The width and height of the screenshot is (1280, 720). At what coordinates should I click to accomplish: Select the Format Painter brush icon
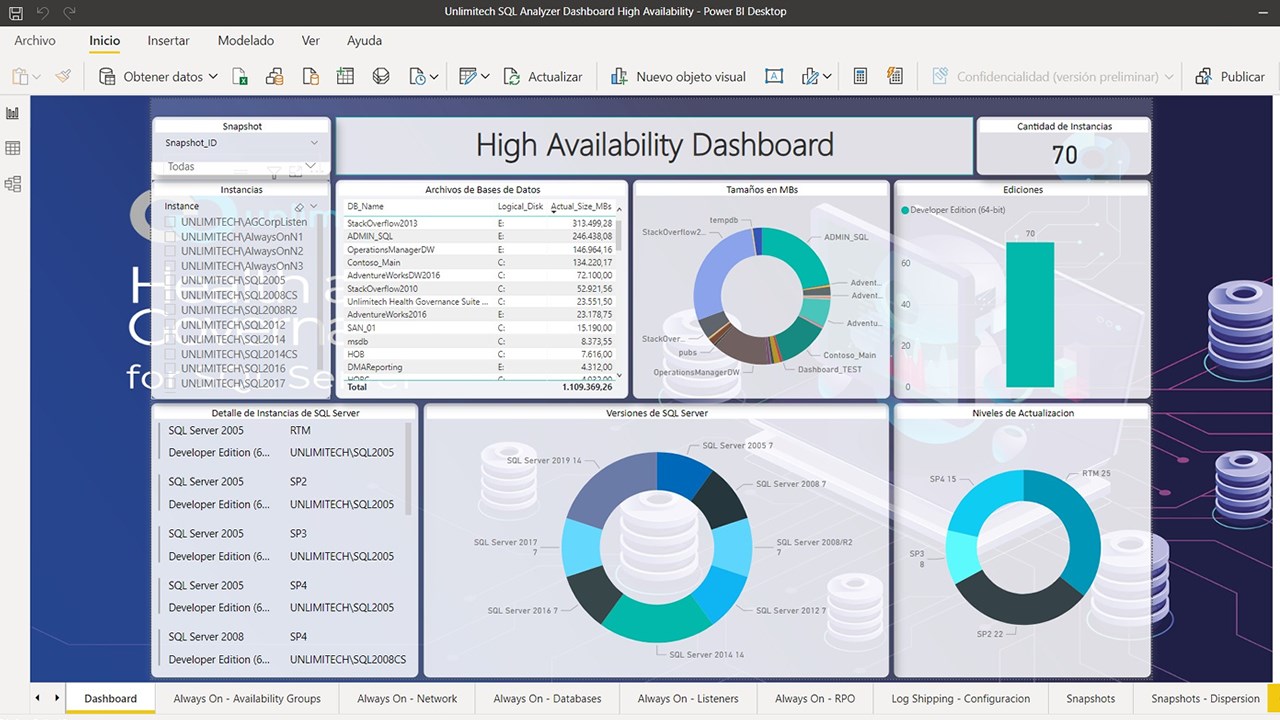coord(63,76)
